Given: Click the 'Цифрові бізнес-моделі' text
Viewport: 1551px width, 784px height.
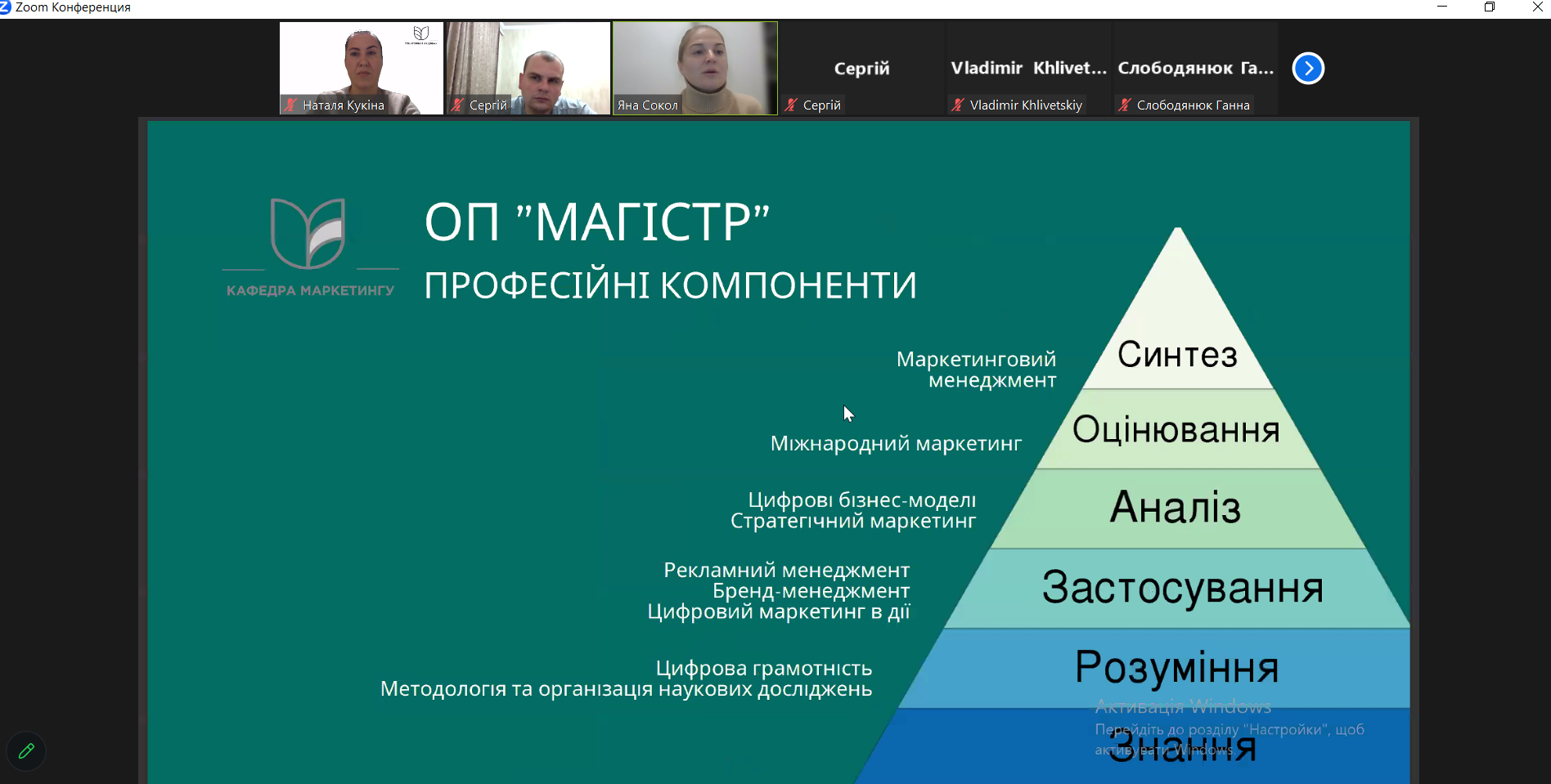Looking at the screenshot, I should coord(862,500).
